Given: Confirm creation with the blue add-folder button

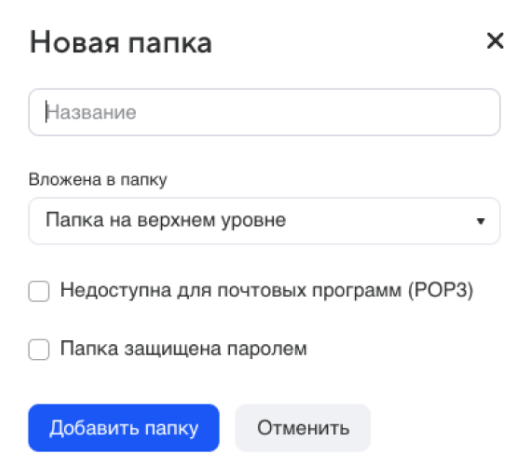Looking at the screenshot, I should click(124, 428).
